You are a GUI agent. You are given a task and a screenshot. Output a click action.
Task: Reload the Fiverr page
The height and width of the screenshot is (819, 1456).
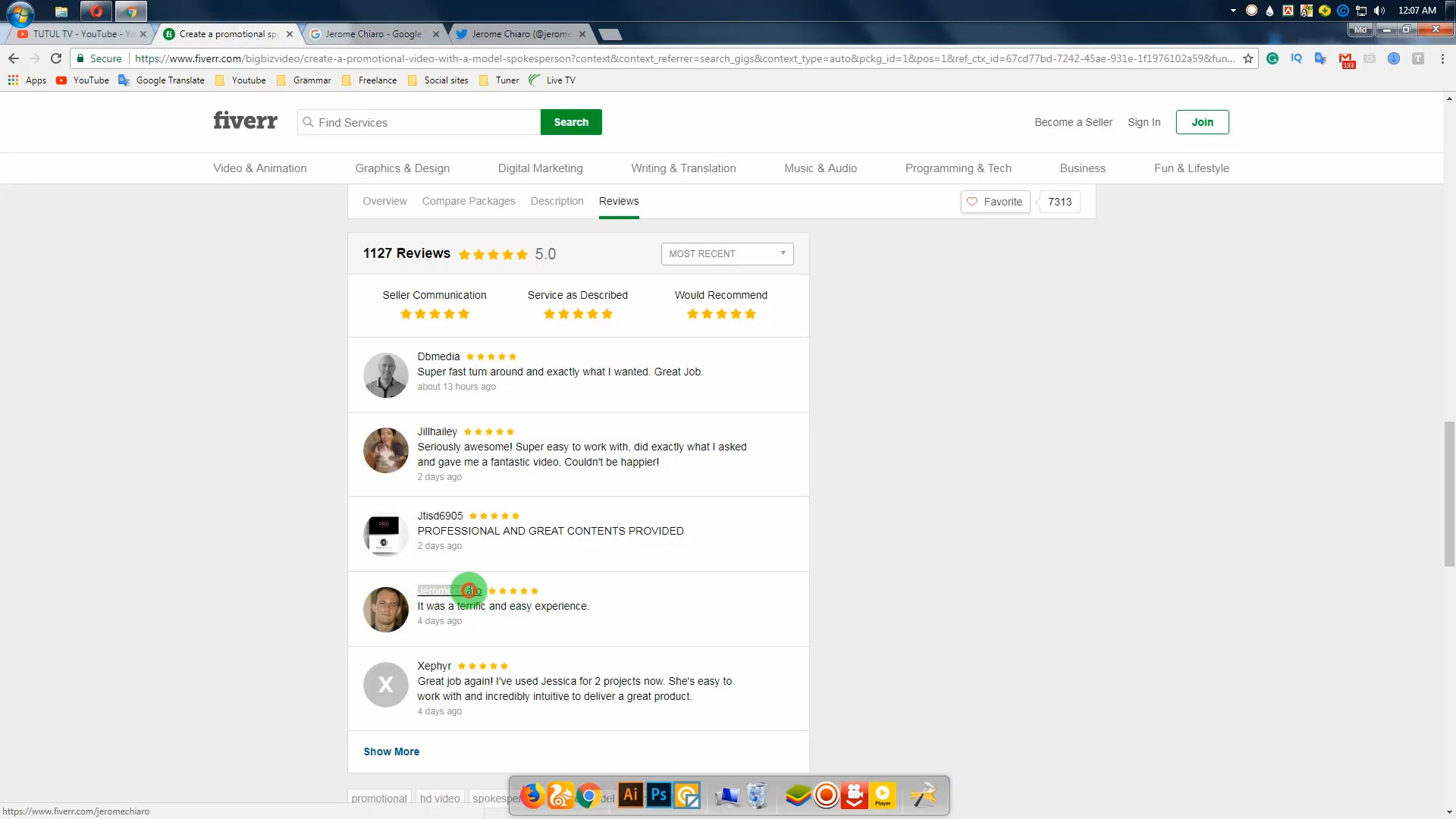coord(56,58)
